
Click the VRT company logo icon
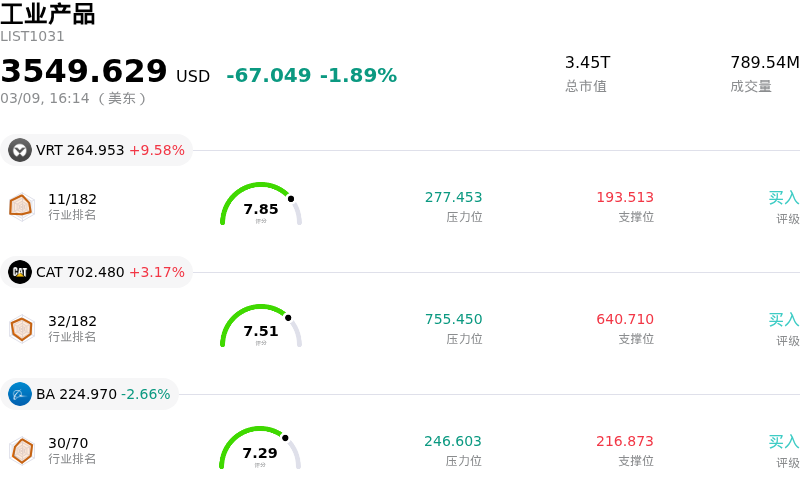[20, 150]
